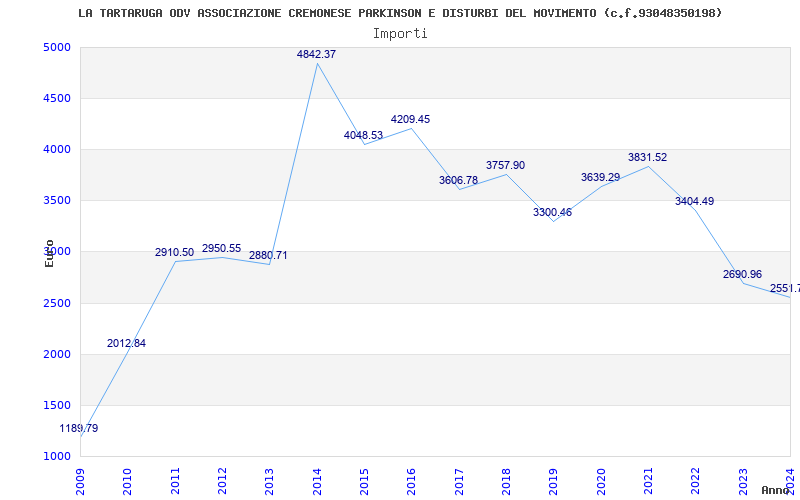The image size is (800, 500).
Task: Select data label 4842.37
Action: click(316, 54)
